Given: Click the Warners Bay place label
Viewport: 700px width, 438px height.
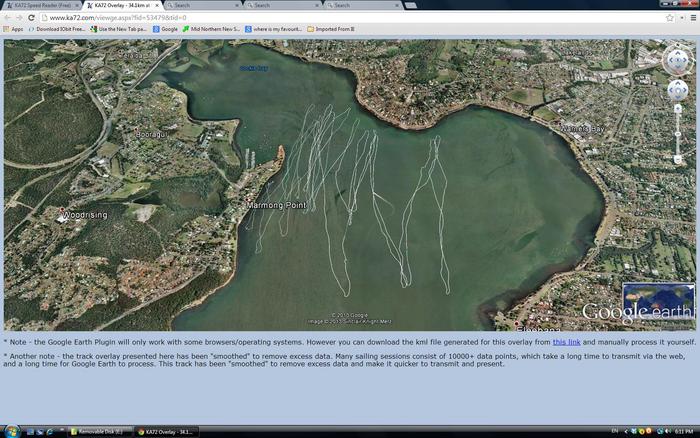Looking at the screenshot, I should pos(583,129).
